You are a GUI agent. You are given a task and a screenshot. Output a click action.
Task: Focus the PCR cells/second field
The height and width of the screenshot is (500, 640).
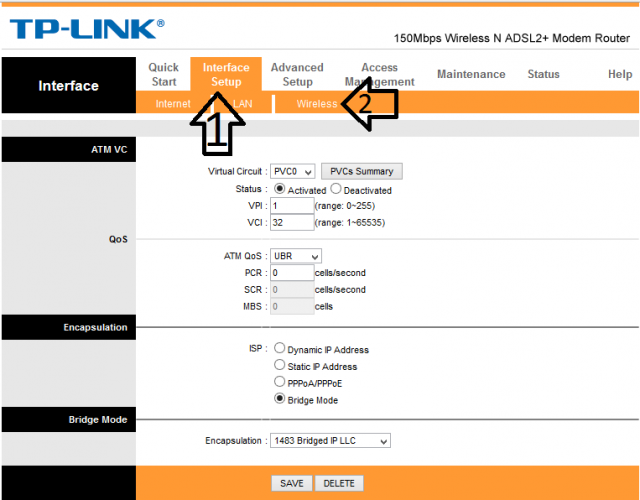click(x=291, y=272)
